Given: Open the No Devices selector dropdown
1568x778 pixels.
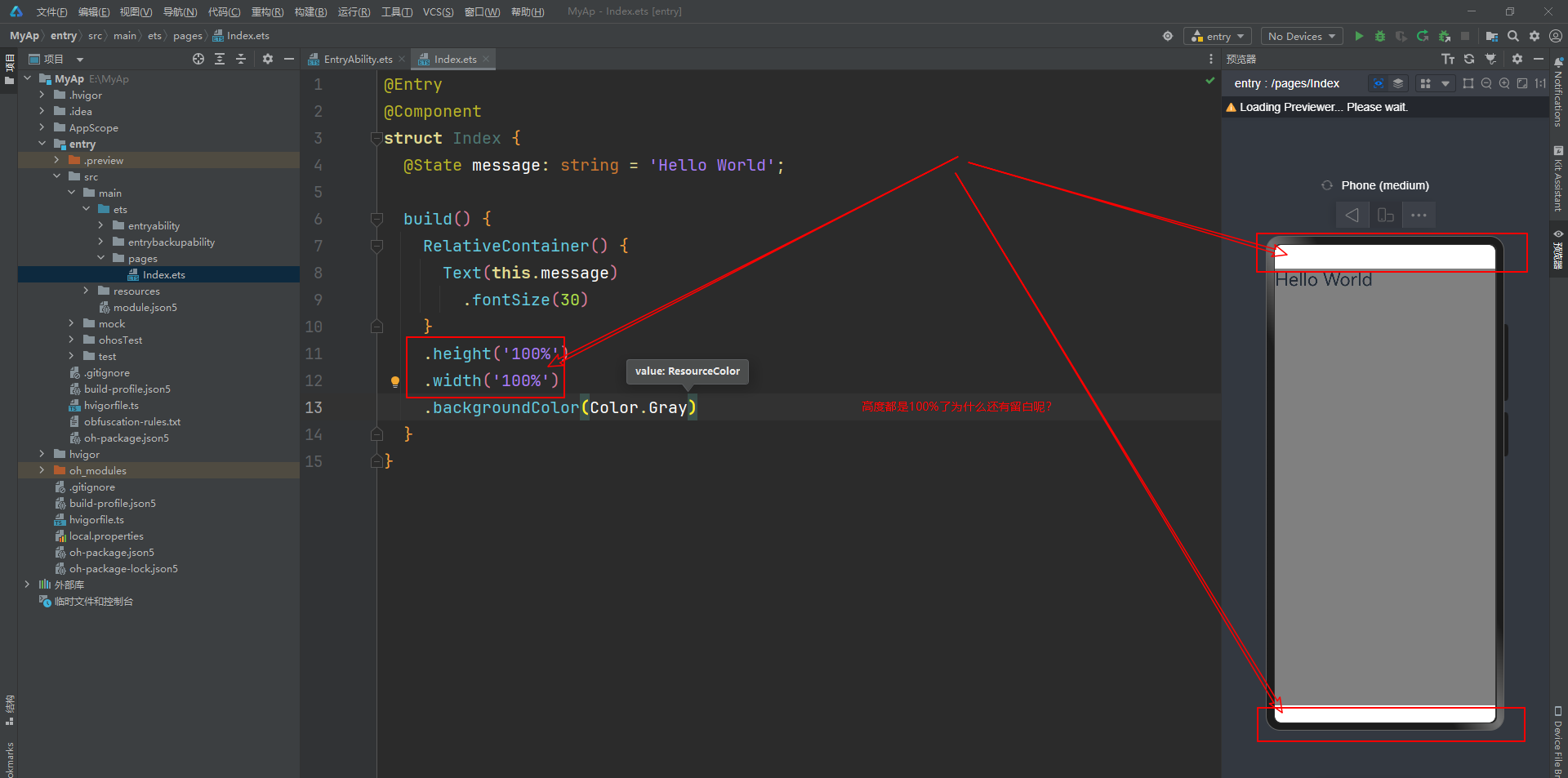Looking at the screenshot, I should point(1302,36).
